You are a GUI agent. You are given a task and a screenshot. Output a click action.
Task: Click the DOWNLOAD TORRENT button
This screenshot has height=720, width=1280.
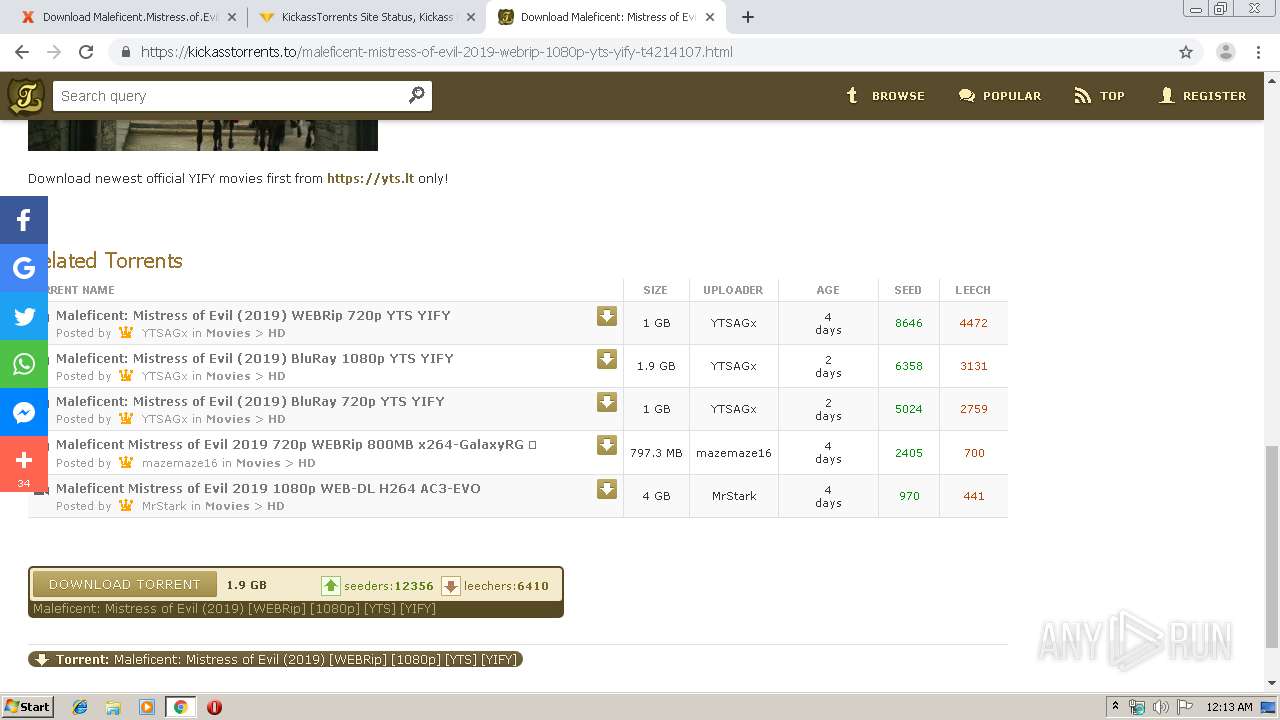[125, 584]
